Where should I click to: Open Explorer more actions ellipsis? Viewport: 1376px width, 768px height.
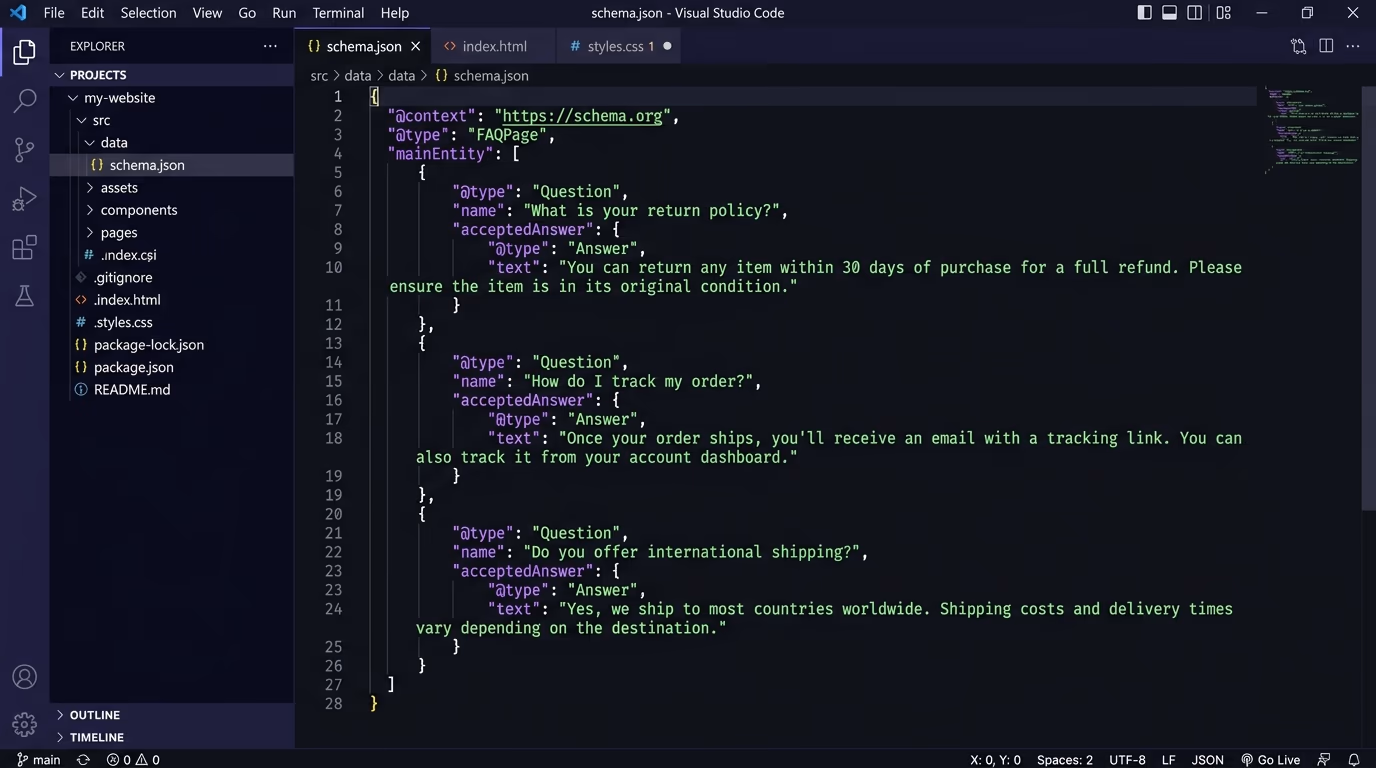tap(270, 46)
